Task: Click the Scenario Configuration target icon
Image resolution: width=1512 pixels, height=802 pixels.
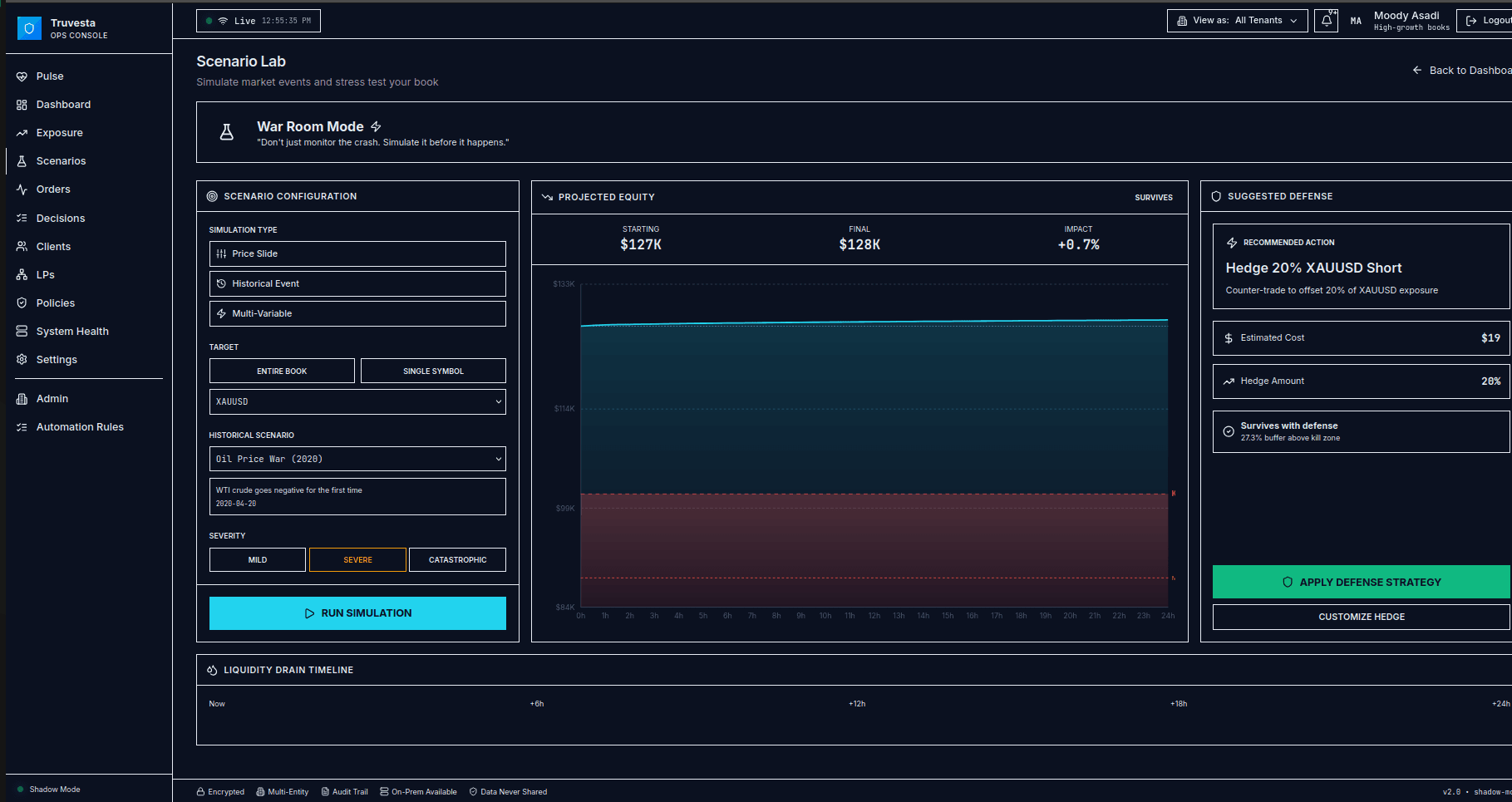Action: [x=212, y=196]
